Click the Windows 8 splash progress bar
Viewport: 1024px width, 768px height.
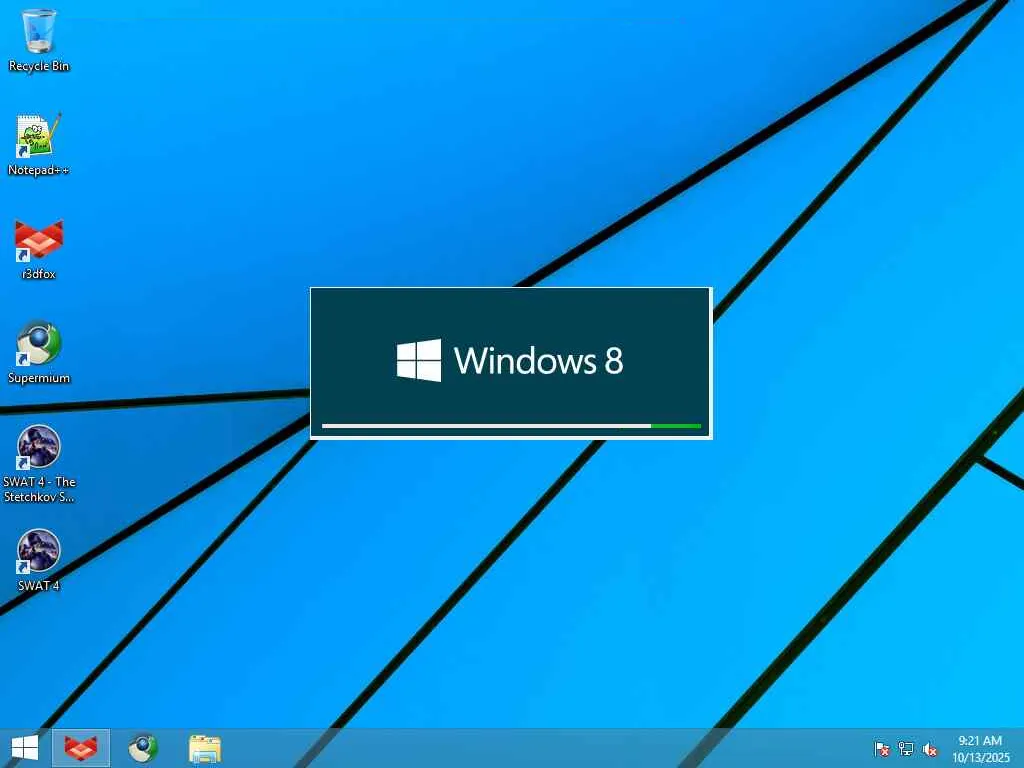(x=511, y=426)
